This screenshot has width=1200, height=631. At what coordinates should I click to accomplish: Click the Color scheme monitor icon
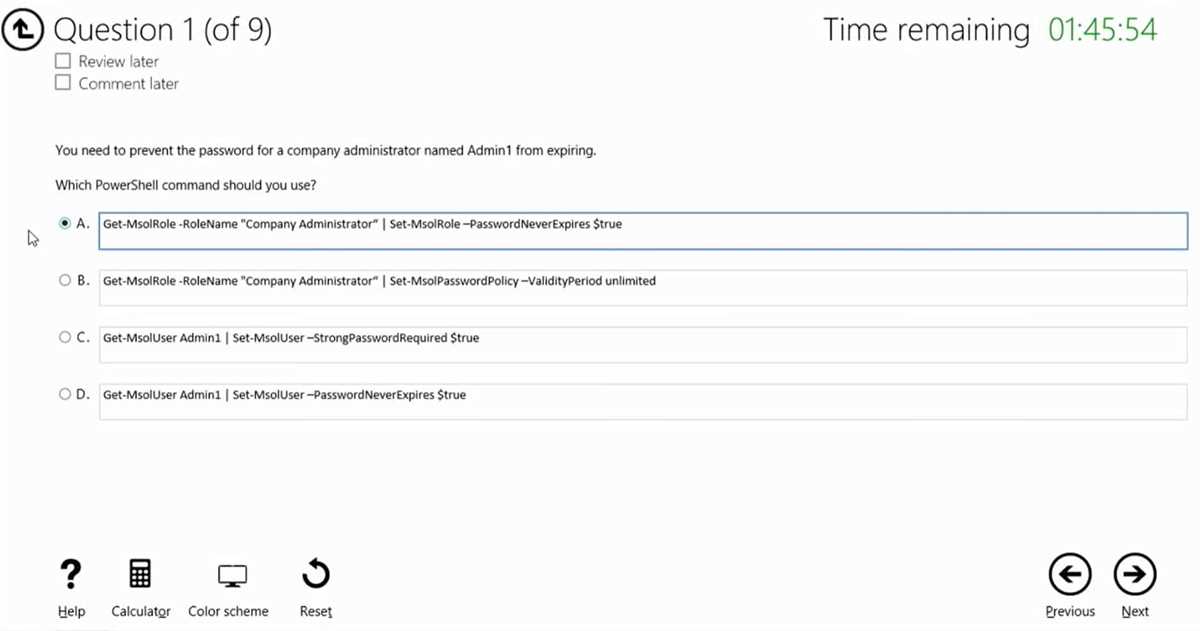(x=232, y=576)
